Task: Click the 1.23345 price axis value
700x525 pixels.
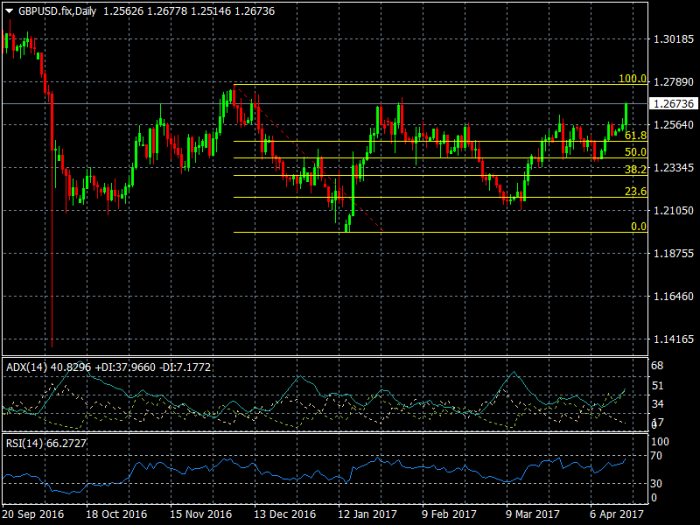Action: [673, 168]
